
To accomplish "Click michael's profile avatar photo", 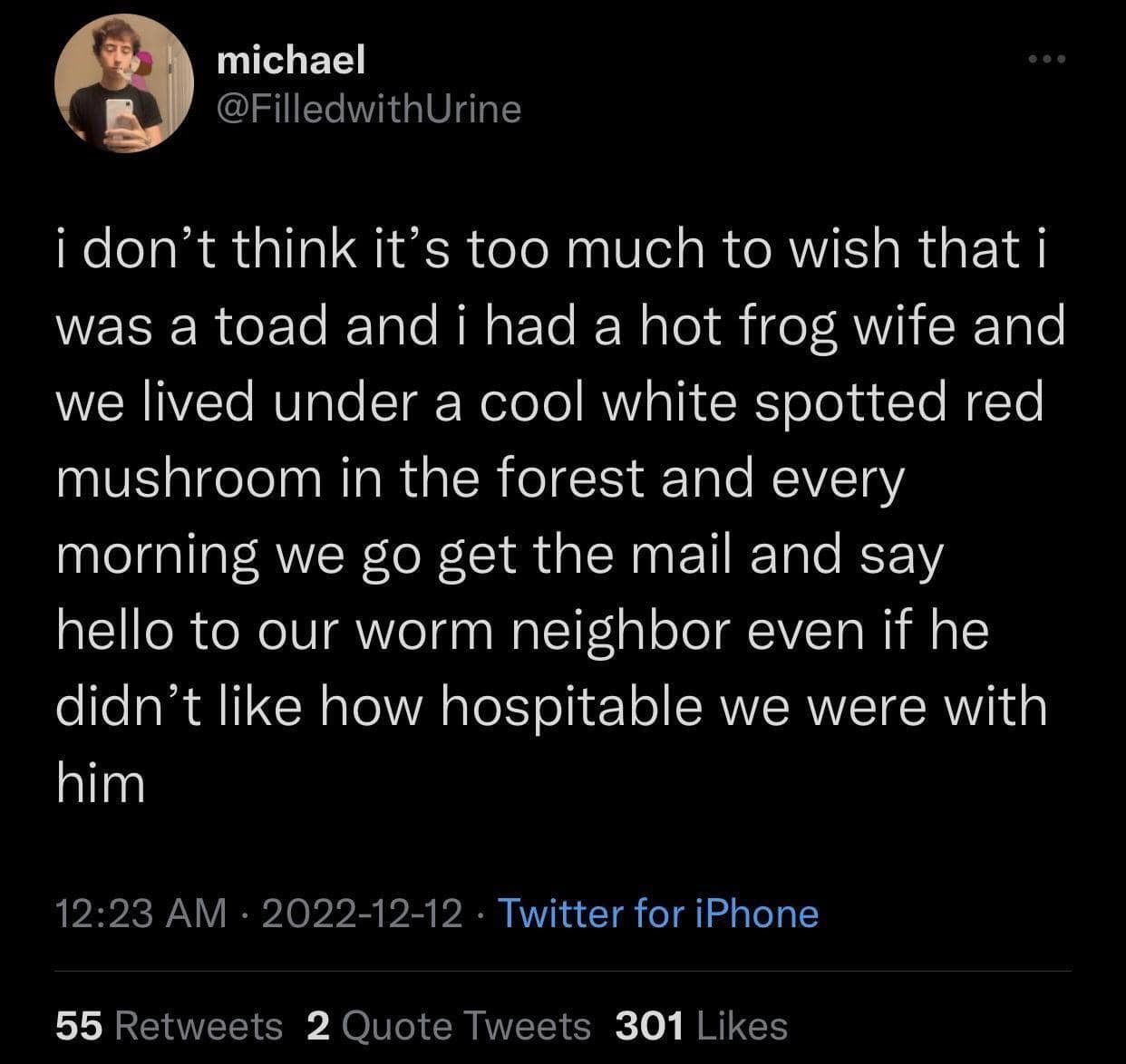I will tap(122, 86).
